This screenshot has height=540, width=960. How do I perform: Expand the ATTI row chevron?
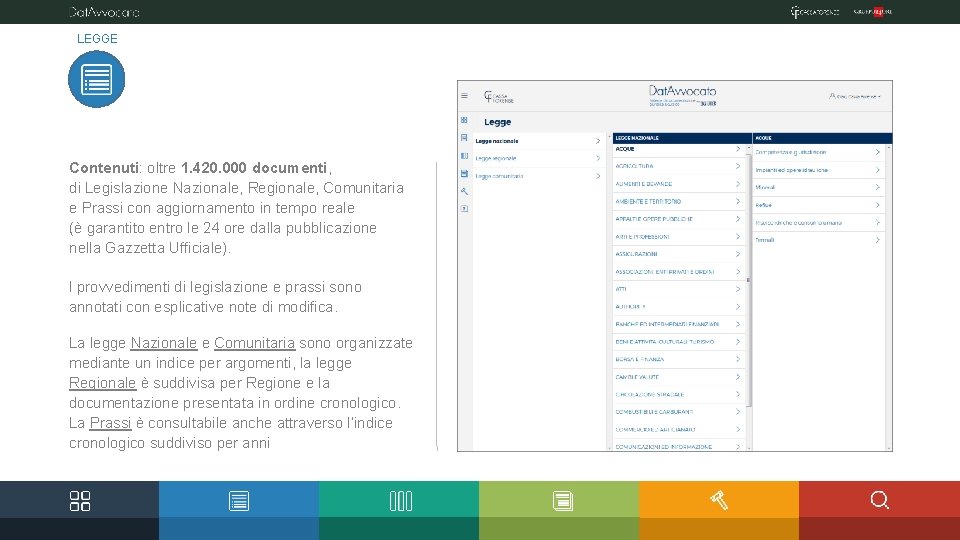click(x=738, y=289)
